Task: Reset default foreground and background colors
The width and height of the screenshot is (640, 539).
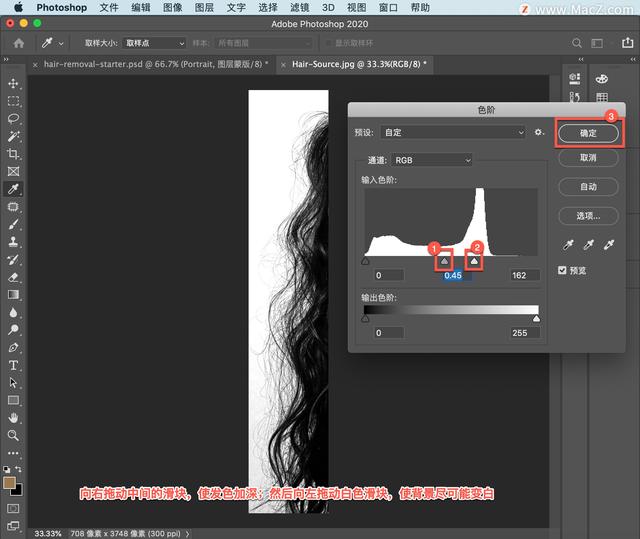Action: 7,470
